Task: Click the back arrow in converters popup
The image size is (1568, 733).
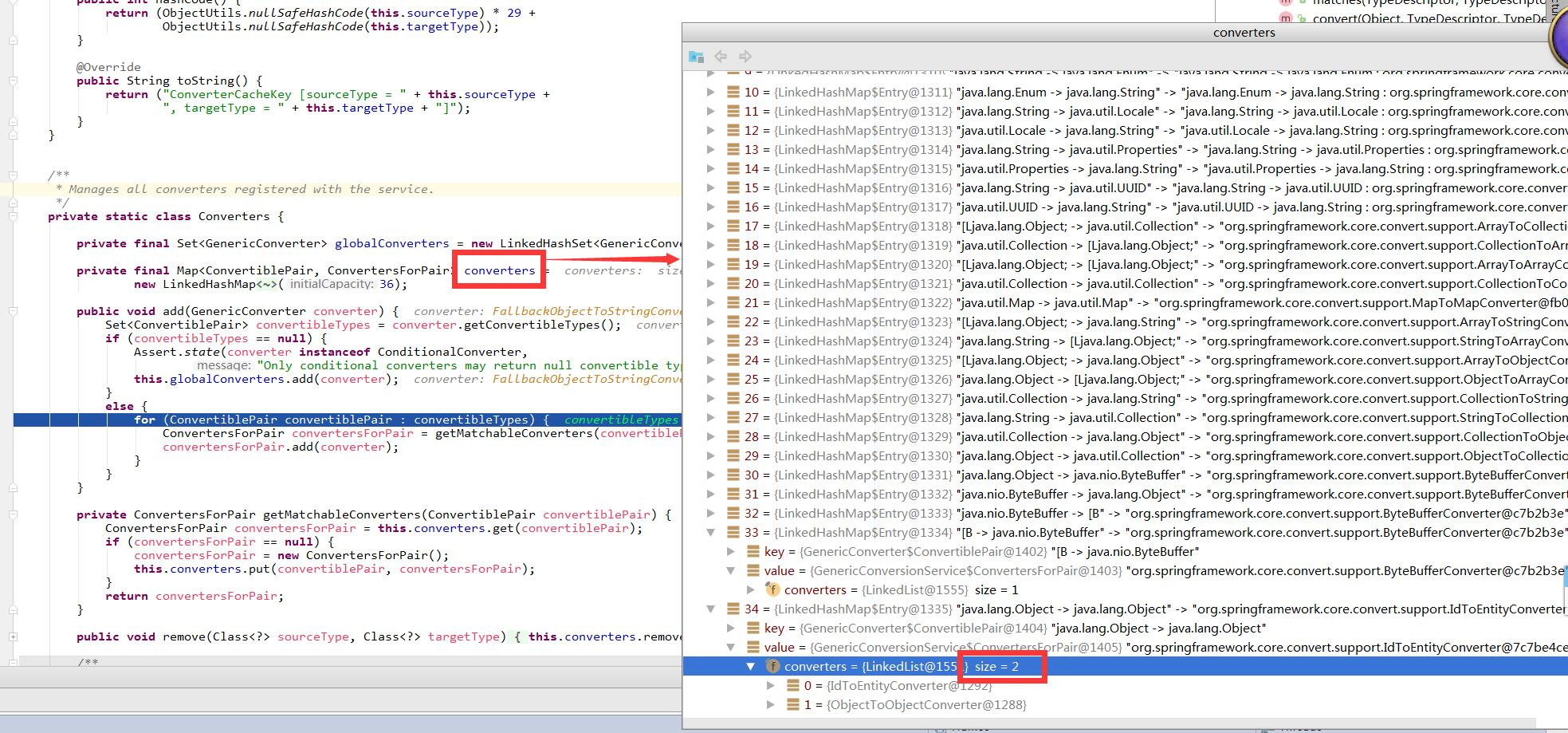Action: point(721,57)
